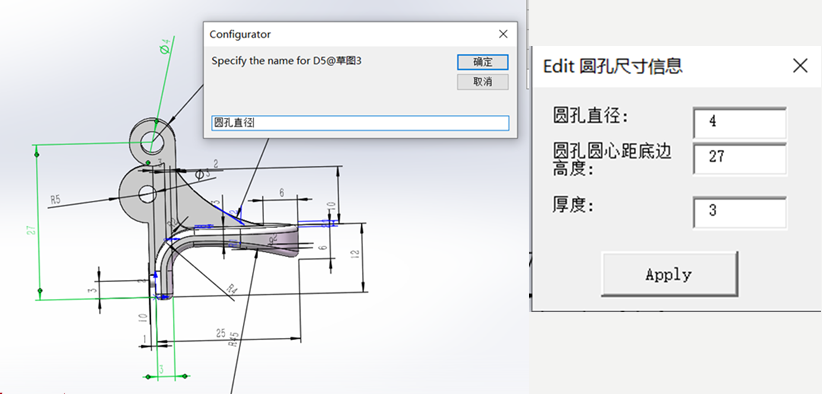This screenshot has height=394, width=822.
Task: Apply the hole dimension changes
Action: click(669, 274)
